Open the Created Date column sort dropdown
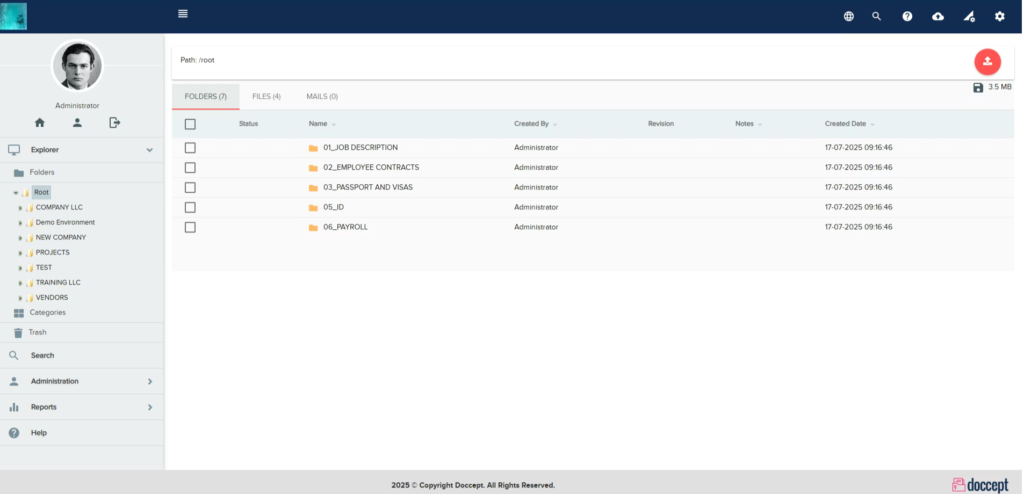Screen dimensions: 1024x494 pos(872,124)
